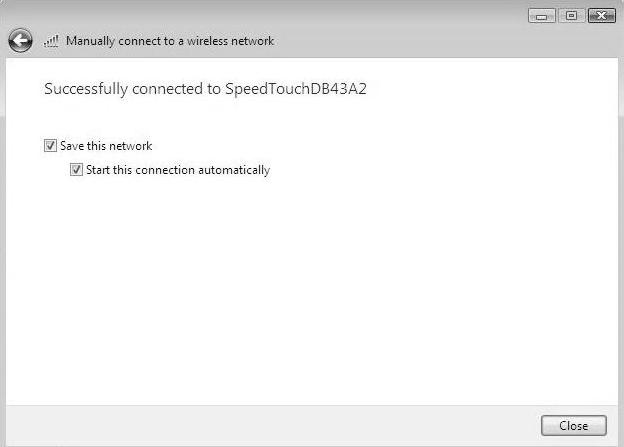
Task: Click the "Successfully connected to" heading text
Action: point(132,89)
